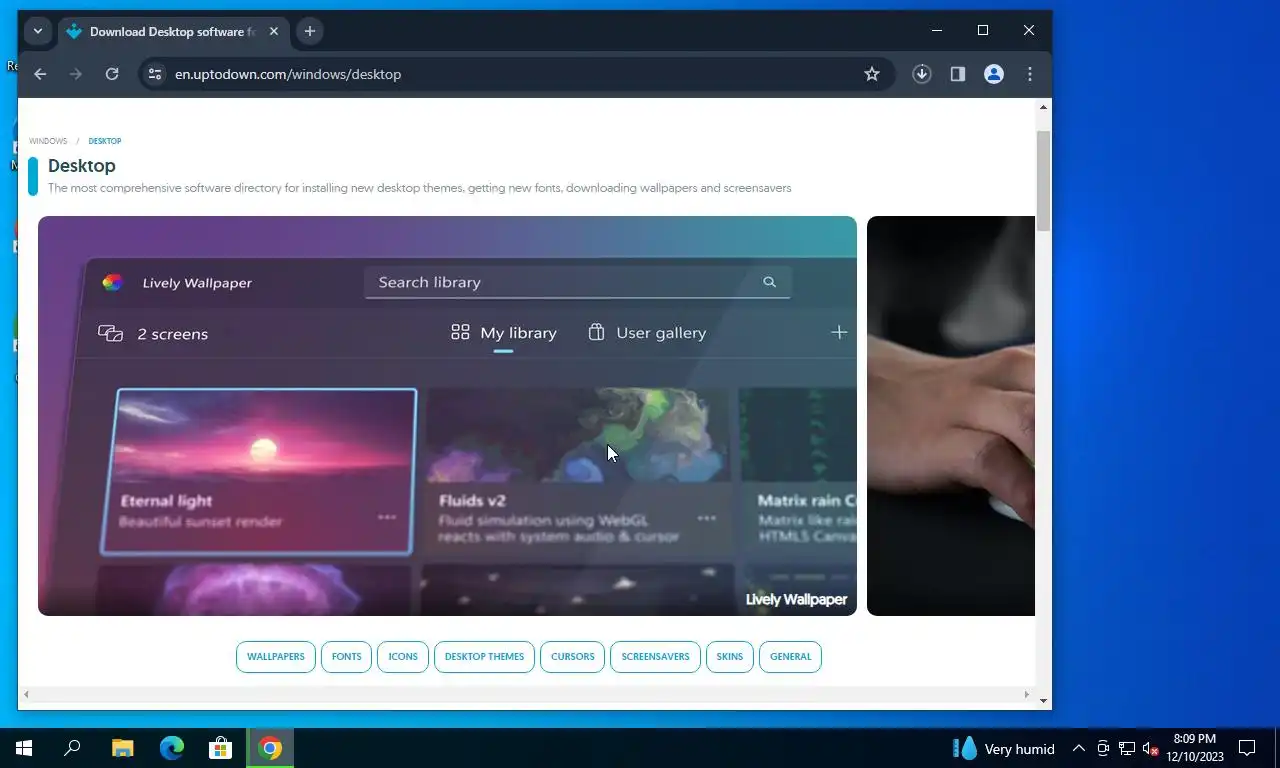The height and width of the screenshot is (768, 1280).
Task: Open Chrome three-dot menu
Action: click(1030, 74)
